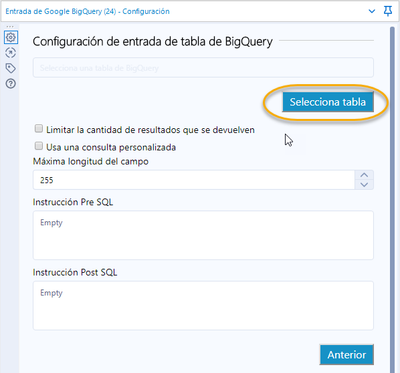Click the Selecciona una tabla de BigQuery field

(x=203, y=68)
